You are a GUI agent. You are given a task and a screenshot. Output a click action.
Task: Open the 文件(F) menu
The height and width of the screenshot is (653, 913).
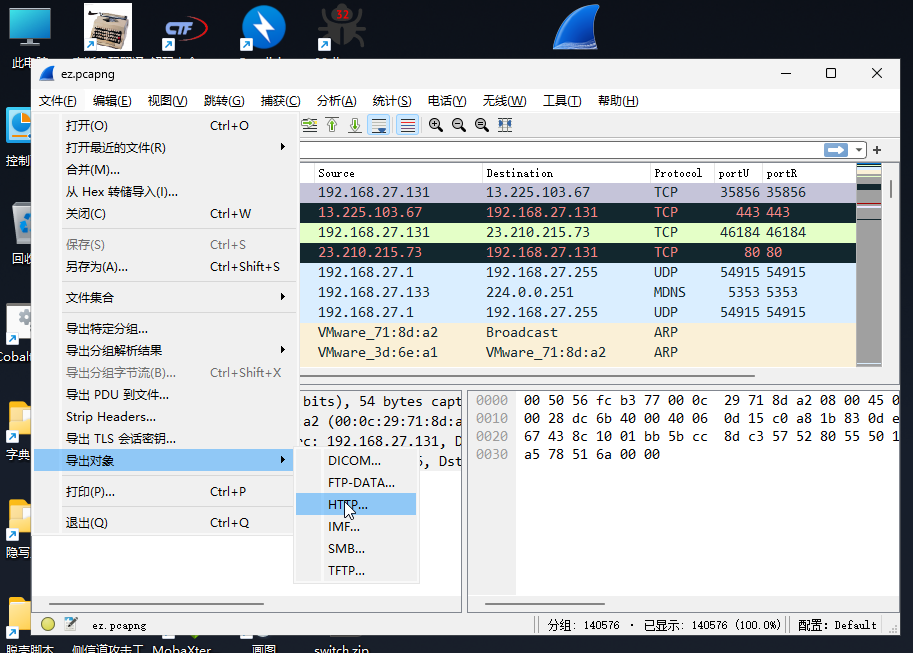tap(57, 101)
